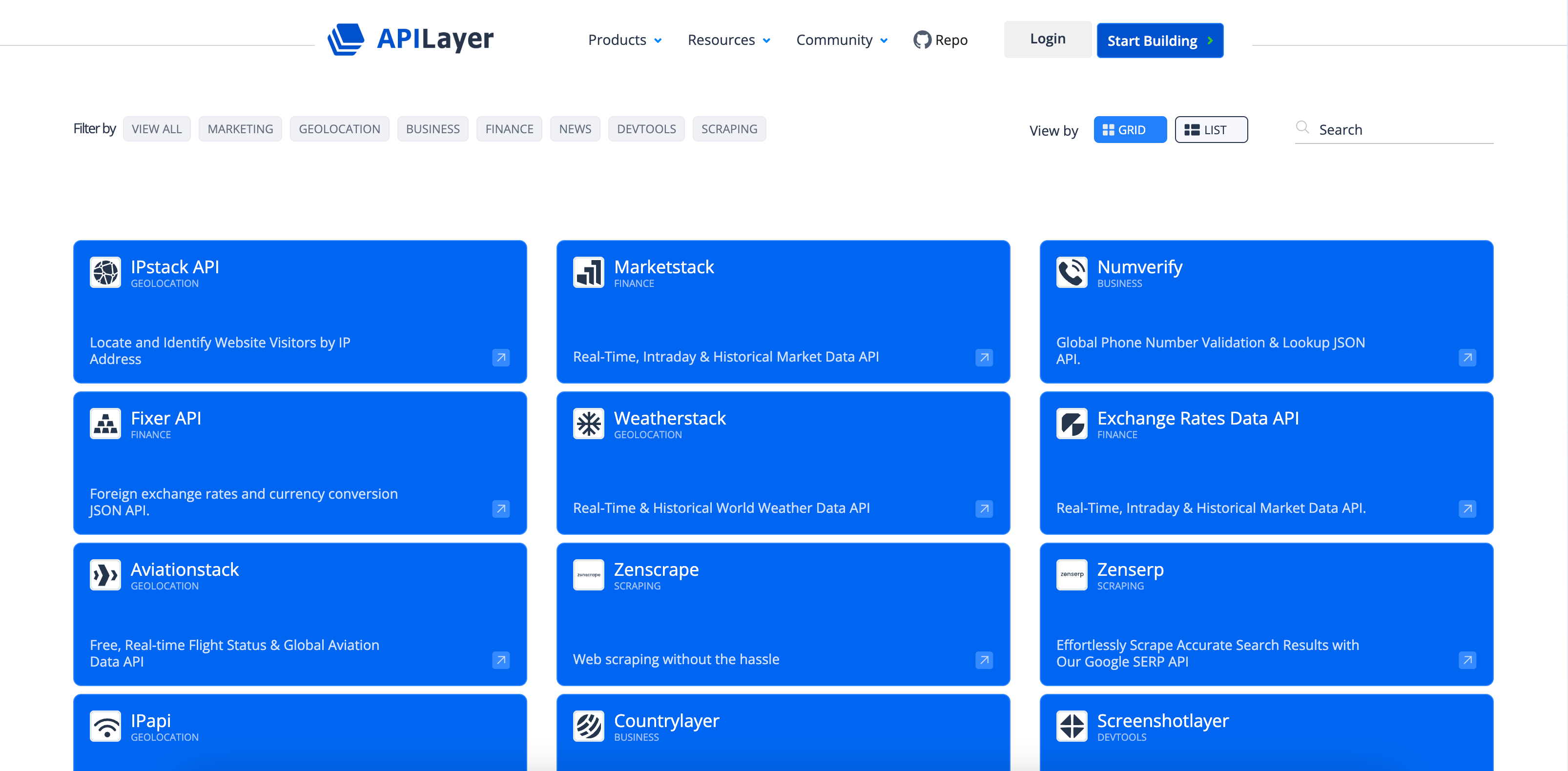1568x771 pixels.
Task: Click the IPapi card title
Action: pyautogui.click(x=150, y=720)
